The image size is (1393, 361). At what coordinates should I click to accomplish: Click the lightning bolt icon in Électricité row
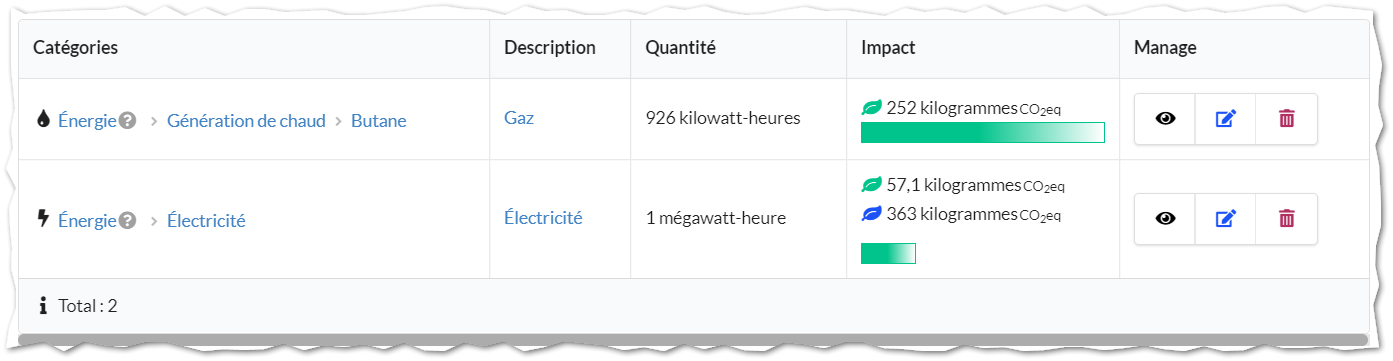point(43,219)
